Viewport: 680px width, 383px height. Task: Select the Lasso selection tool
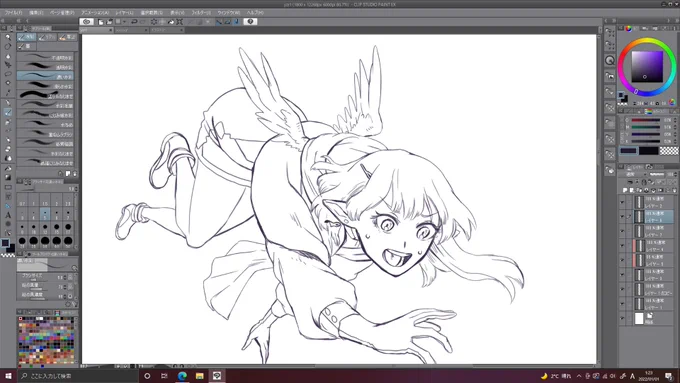coord(8,74)
